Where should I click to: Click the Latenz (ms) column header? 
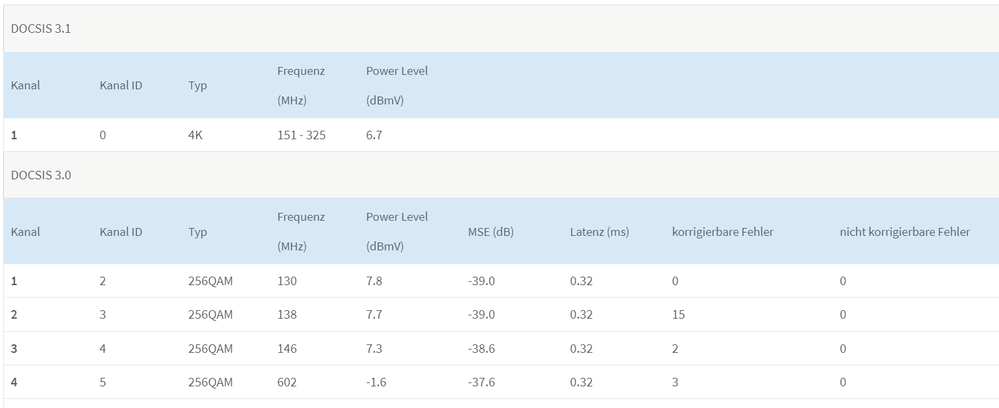pyautogui.click(x=599, y=232)
